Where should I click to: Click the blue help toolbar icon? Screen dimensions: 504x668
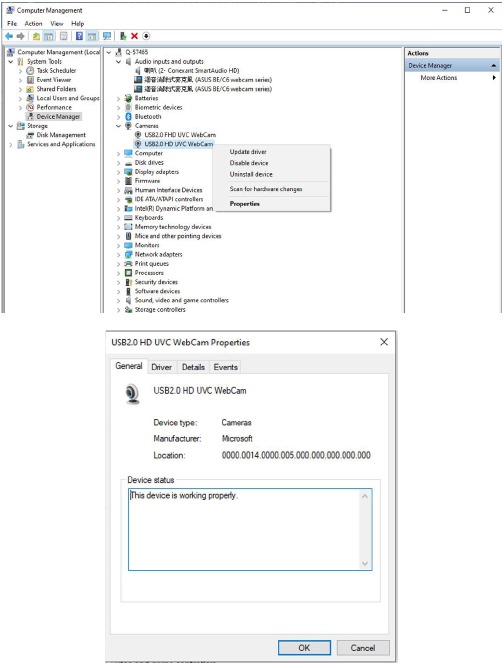point(79,36)
